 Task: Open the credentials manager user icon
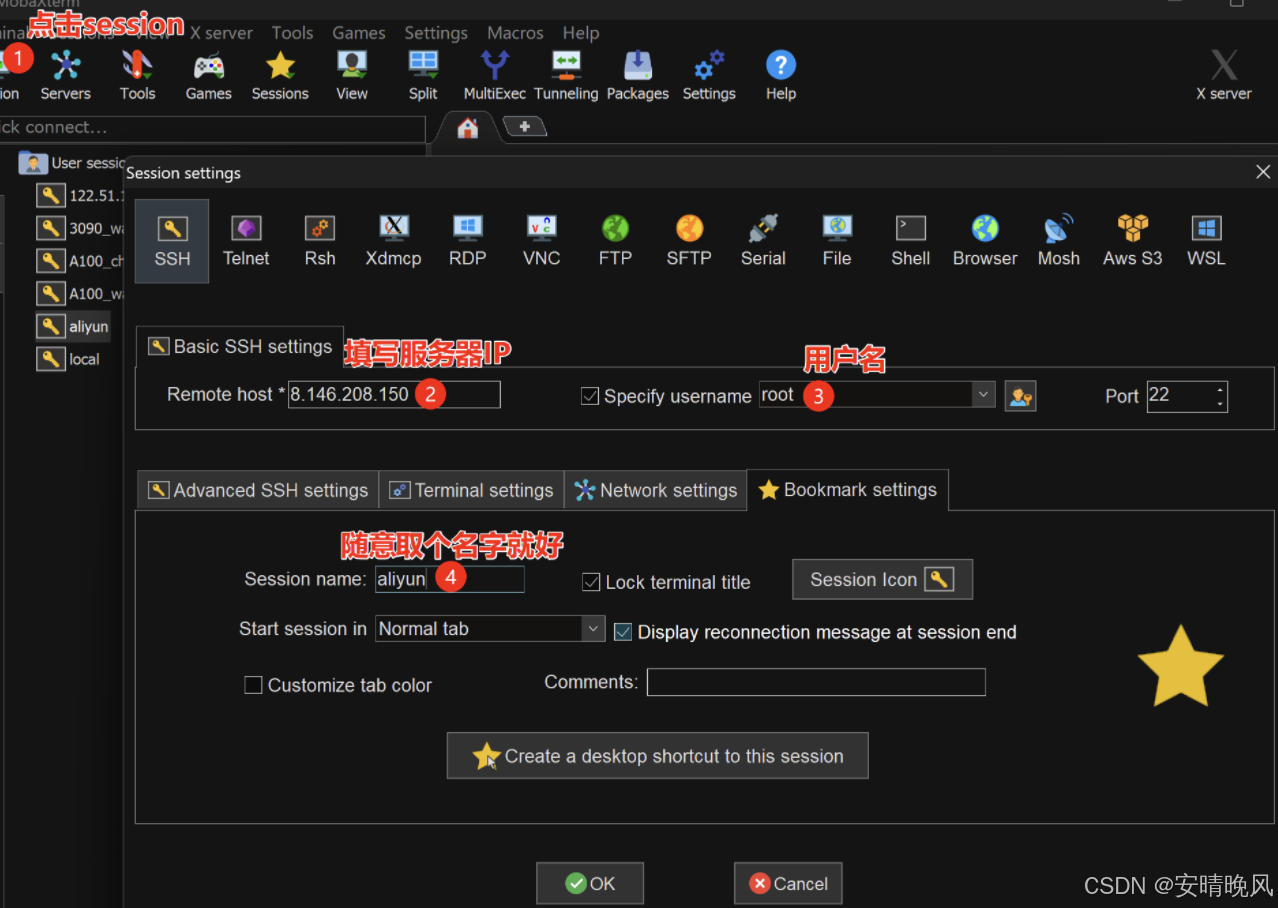point(1020,396)
